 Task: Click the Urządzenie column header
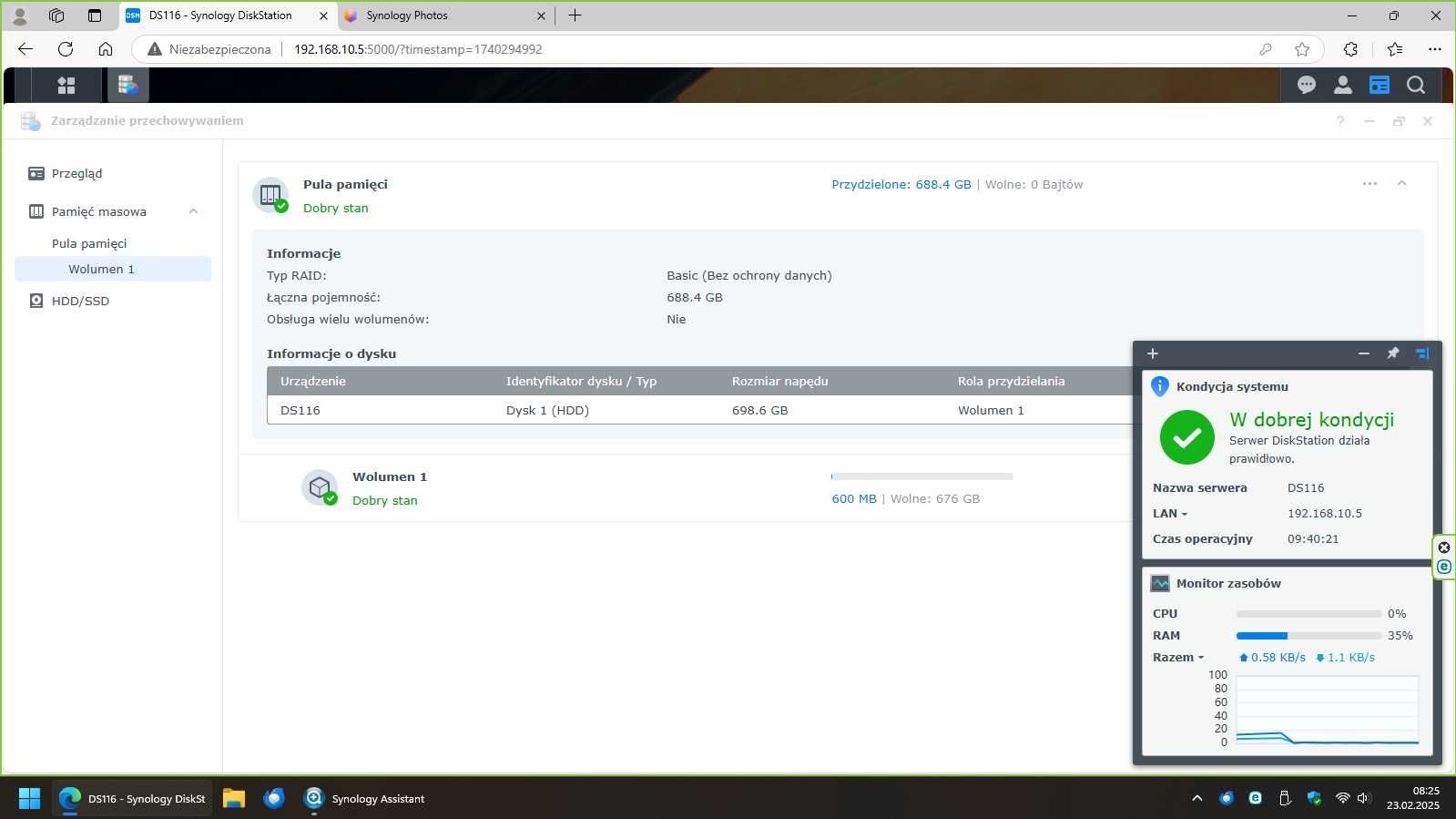coord(313,381)
